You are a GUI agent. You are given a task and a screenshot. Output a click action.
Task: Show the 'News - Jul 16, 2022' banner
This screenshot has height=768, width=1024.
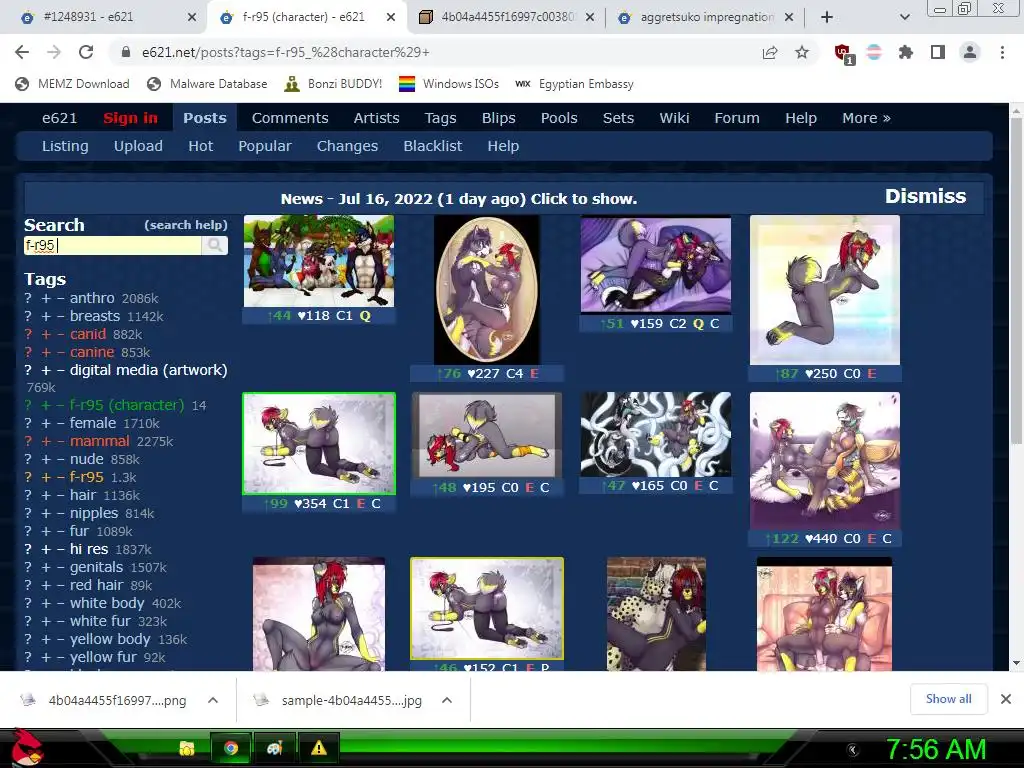tap(458, 199)
